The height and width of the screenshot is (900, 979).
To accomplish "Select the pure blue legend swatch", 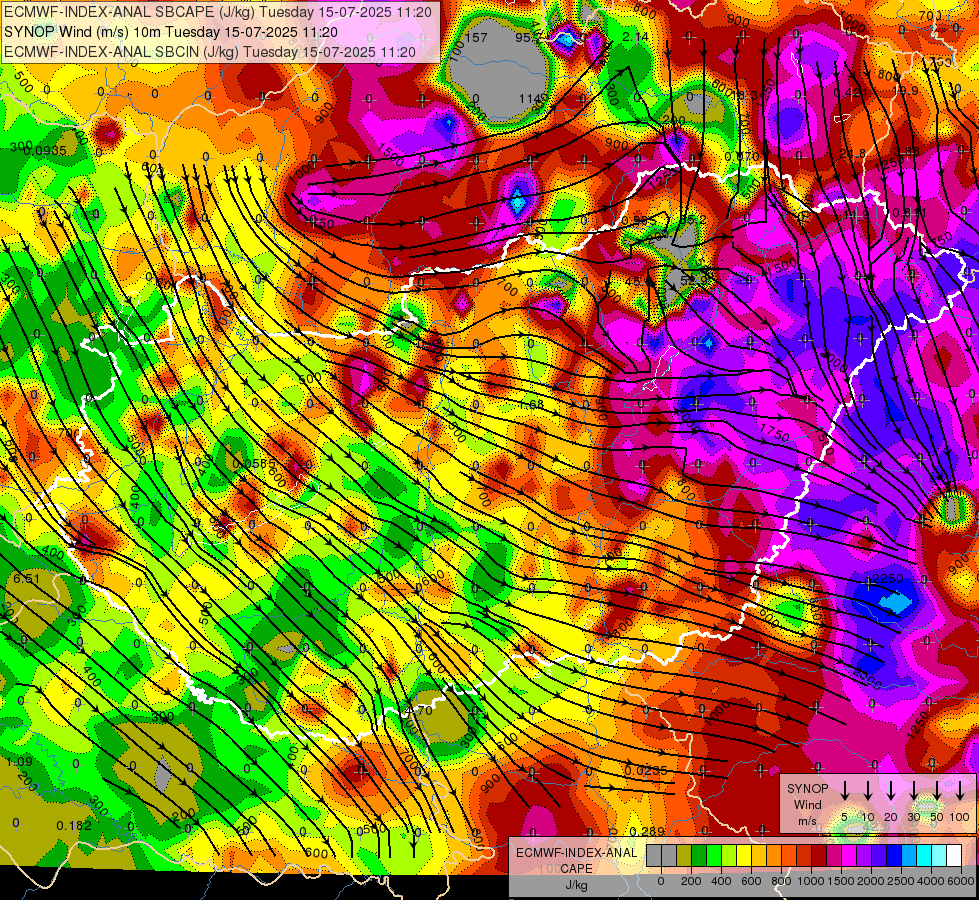I will click(893, 856).
